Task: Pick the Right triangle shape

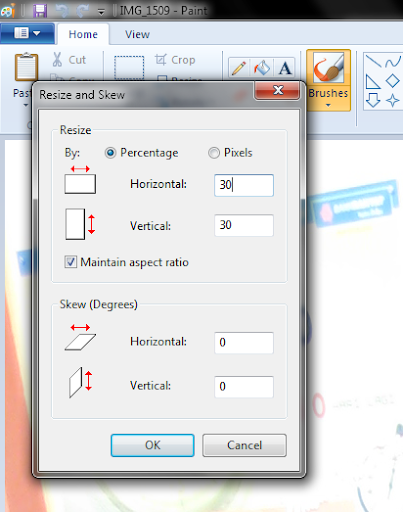Action: tap(372, 81)
